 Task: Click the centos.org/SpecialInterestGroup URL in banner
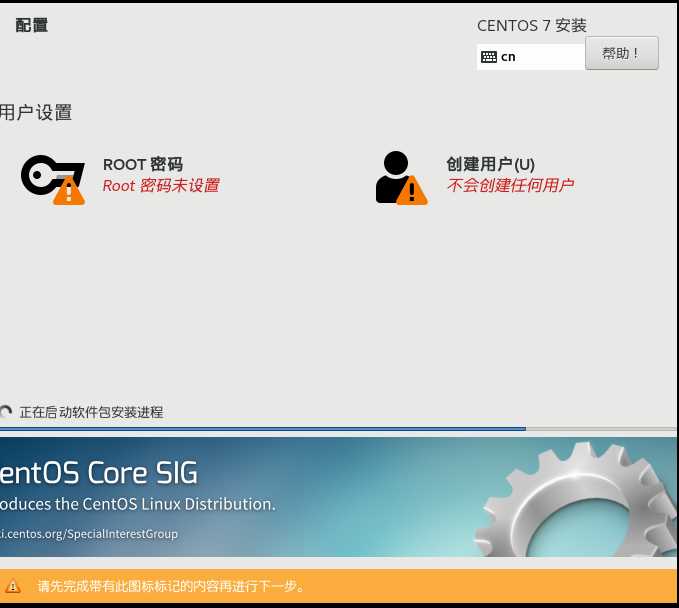(89, 534)
